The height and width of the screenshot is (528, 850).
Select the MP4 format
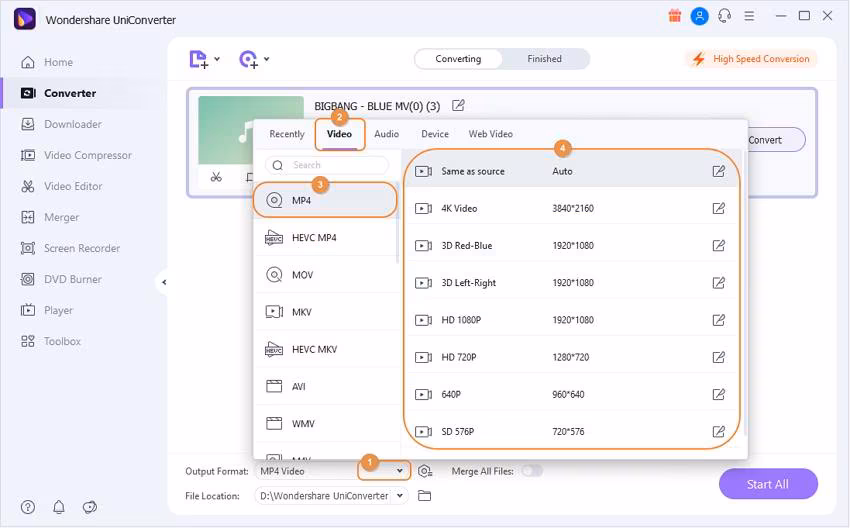(x=325, y=201)
